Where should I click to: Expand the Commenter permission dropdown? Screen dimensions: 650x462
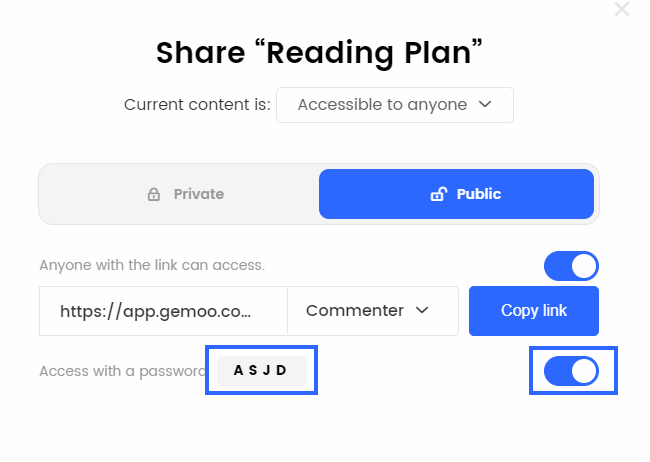click(x=373, y=311)
